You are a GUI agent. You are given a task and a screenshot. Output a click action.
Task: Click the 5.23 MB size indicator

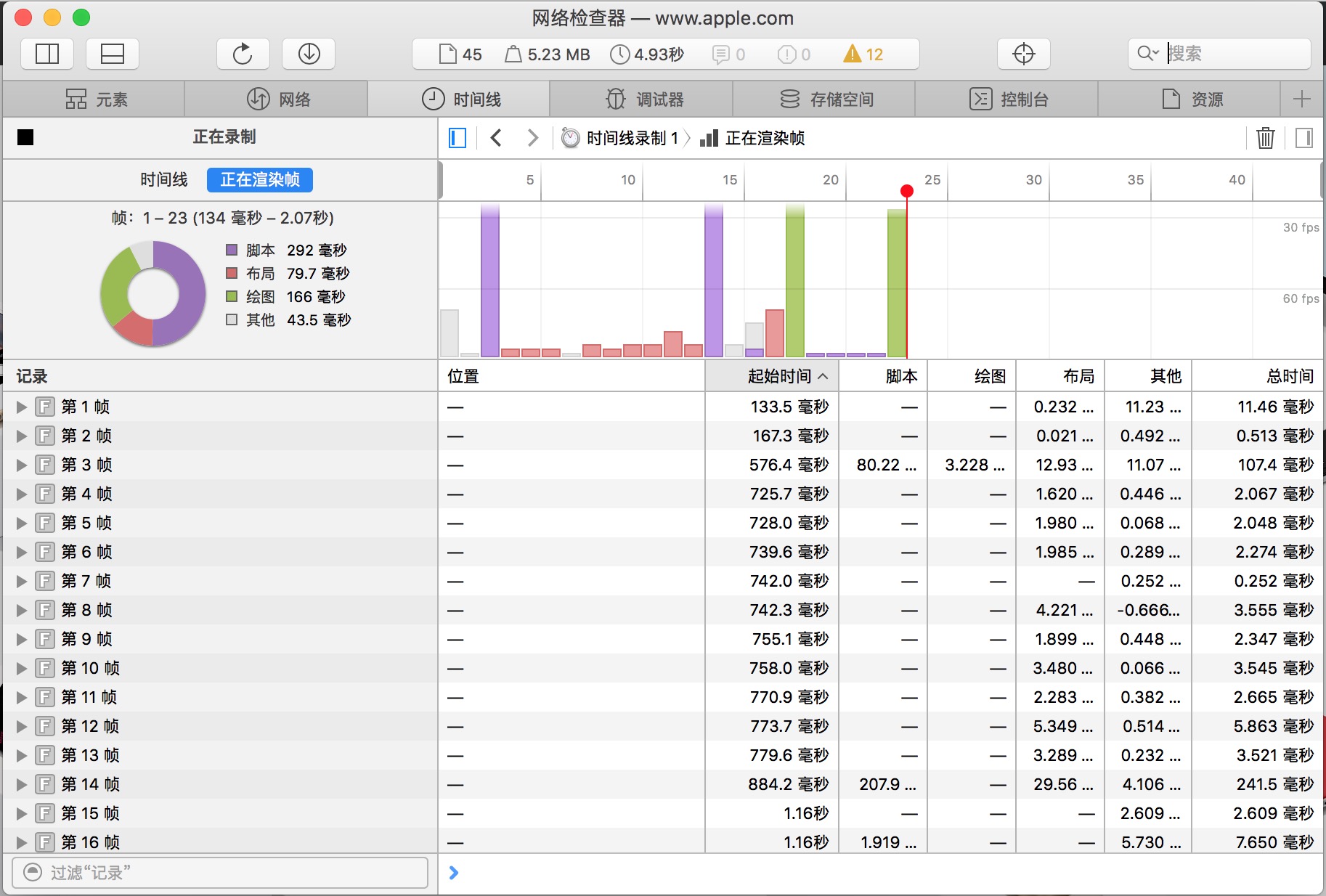click(548, 54)
